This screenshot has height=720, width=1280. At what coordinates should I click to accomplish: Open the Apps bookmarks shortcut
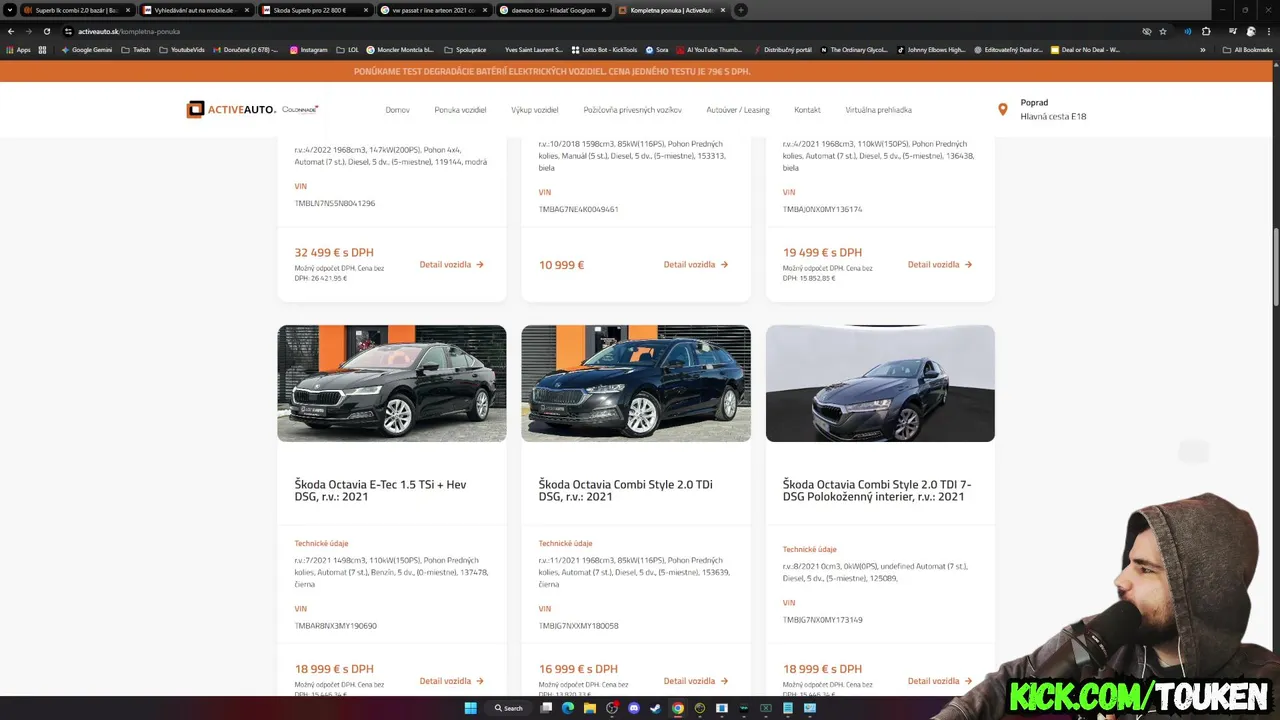pos(19,49)
